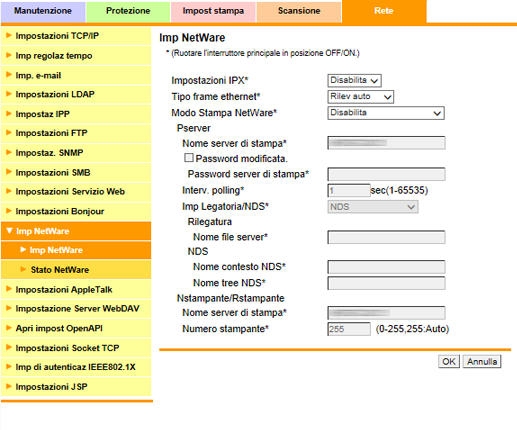The image size is (517, 430).
Task: Click the Nome file server field
Action: pyautogui.click(x=386, y=237)
